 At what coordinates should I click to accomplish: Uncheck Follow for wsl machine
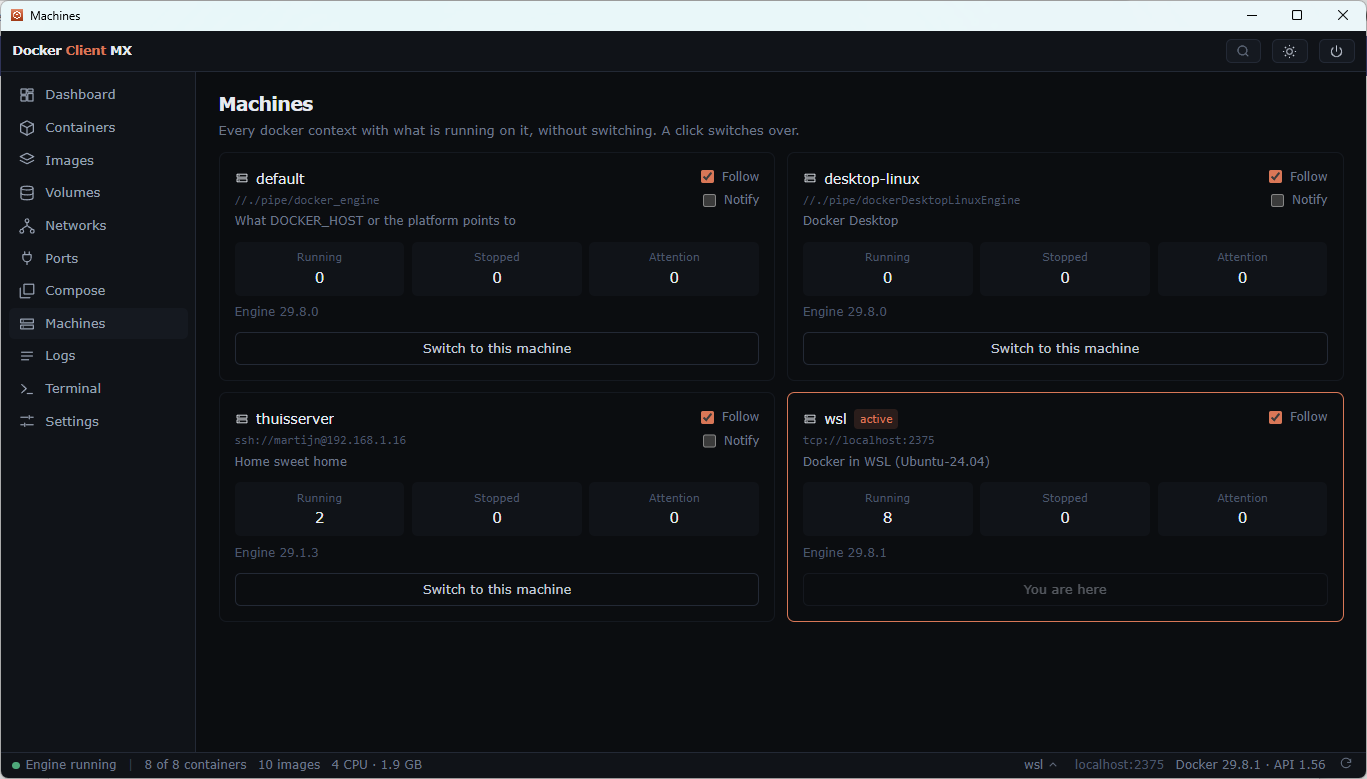pos(1275,417)
